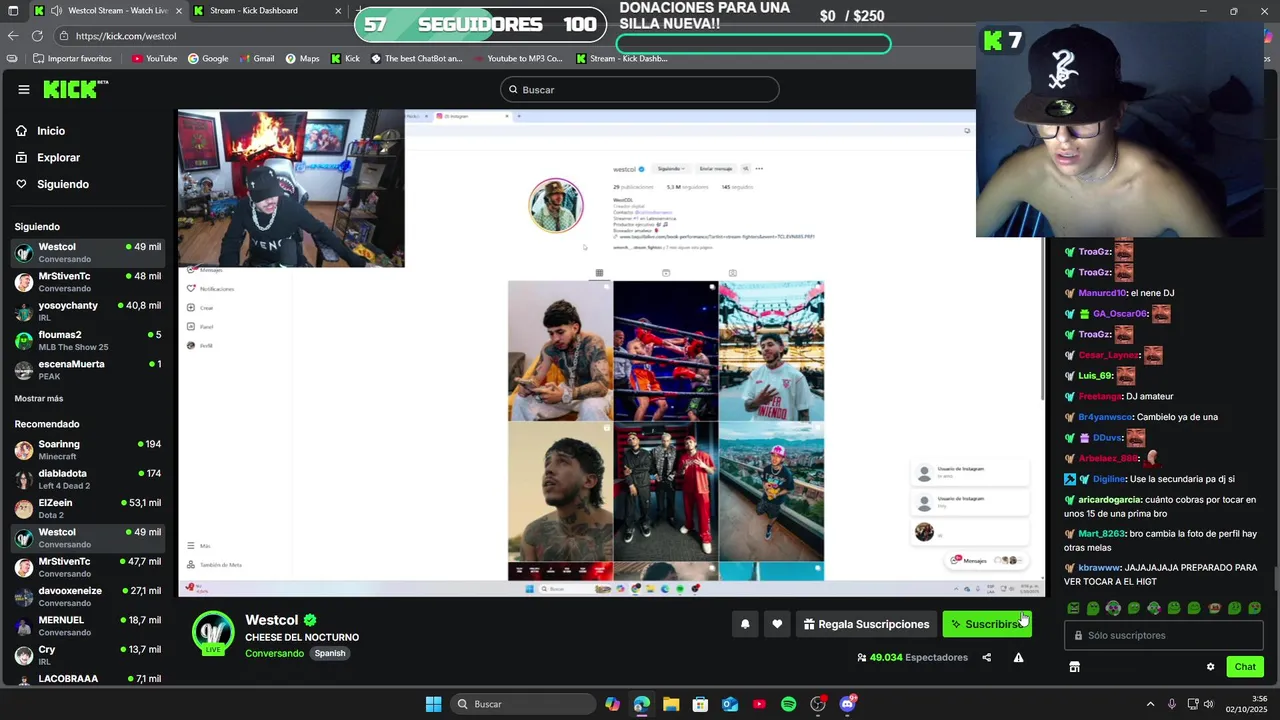1280x720 pixels.
Task: Click chat username Manurcd10
Action: 1103,293
